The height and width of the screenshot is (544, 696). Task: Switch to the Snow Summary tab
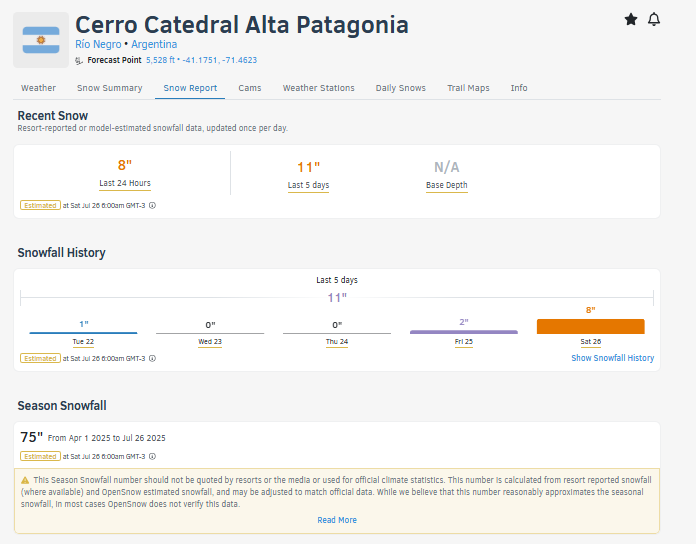tap(110, 88)
